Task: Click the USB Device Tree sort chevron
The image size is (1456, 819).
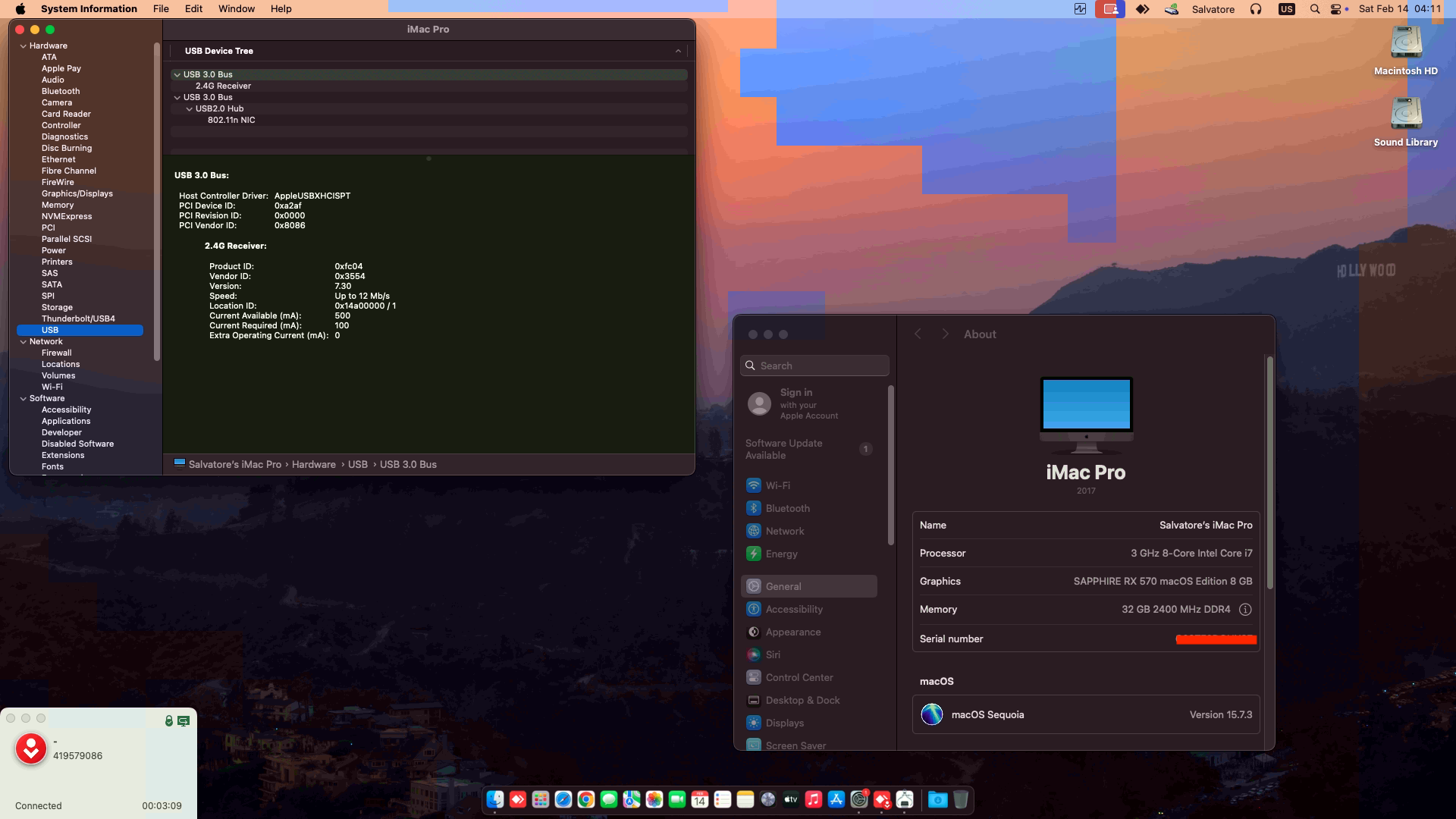Action: pos(678,52)
